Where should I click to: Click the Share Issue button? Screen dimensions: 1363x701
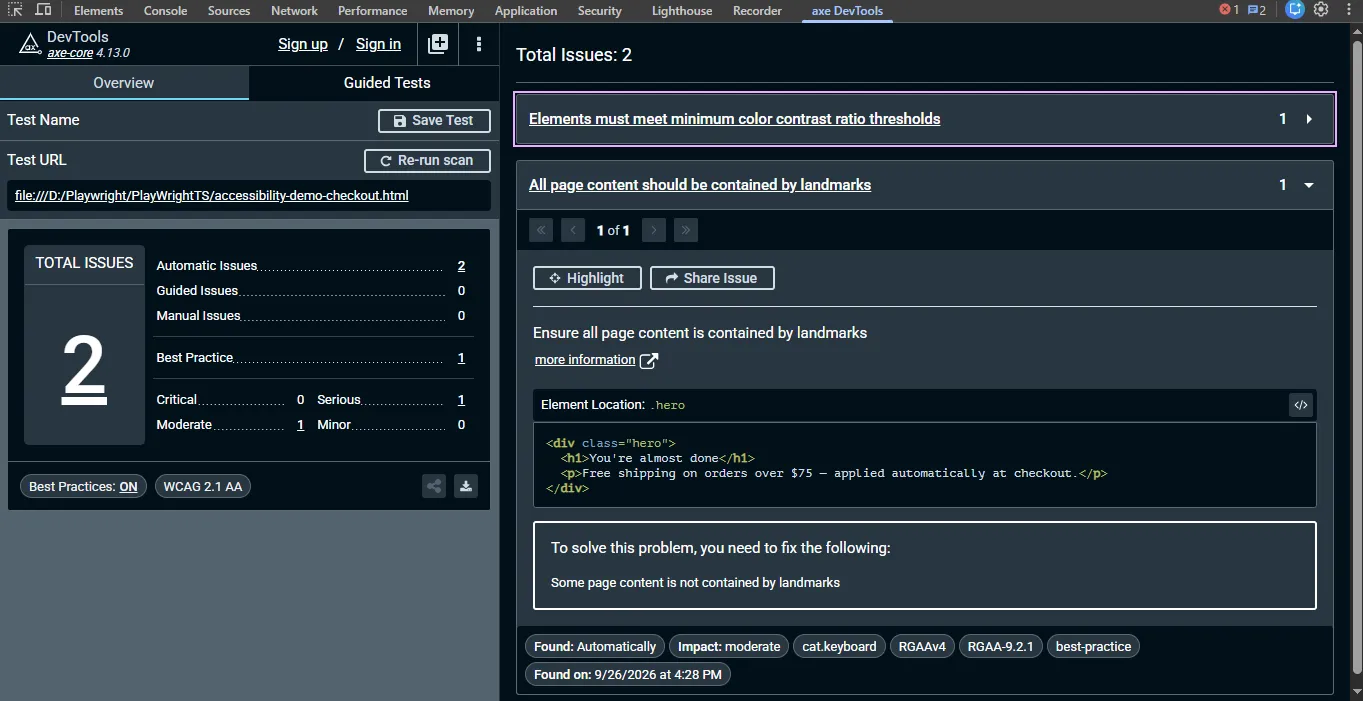(712, 278)
